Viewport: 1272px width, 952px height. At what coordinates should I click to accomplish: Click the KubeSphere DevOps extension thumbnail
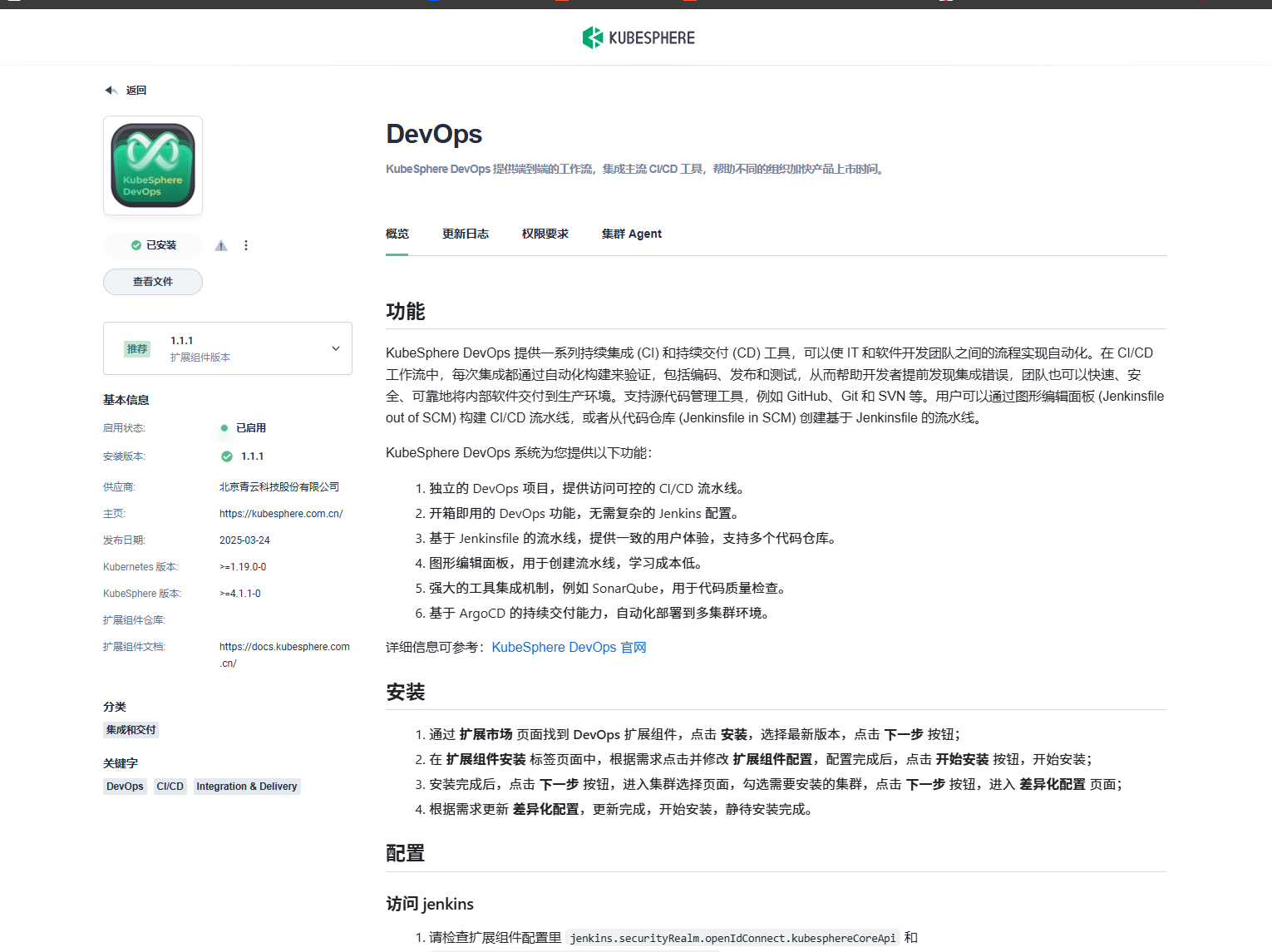[x=153, y=165]
